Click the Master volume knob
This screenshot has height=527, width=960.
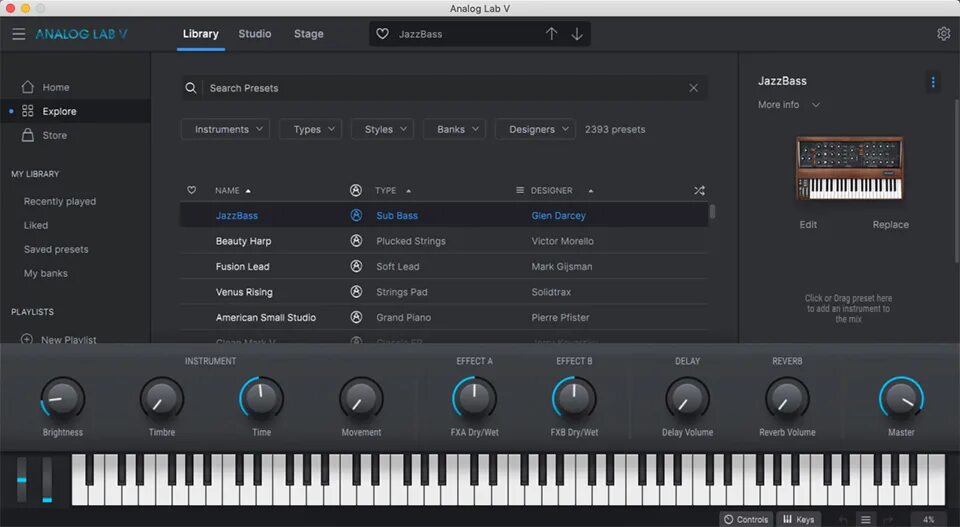(901, 398)
